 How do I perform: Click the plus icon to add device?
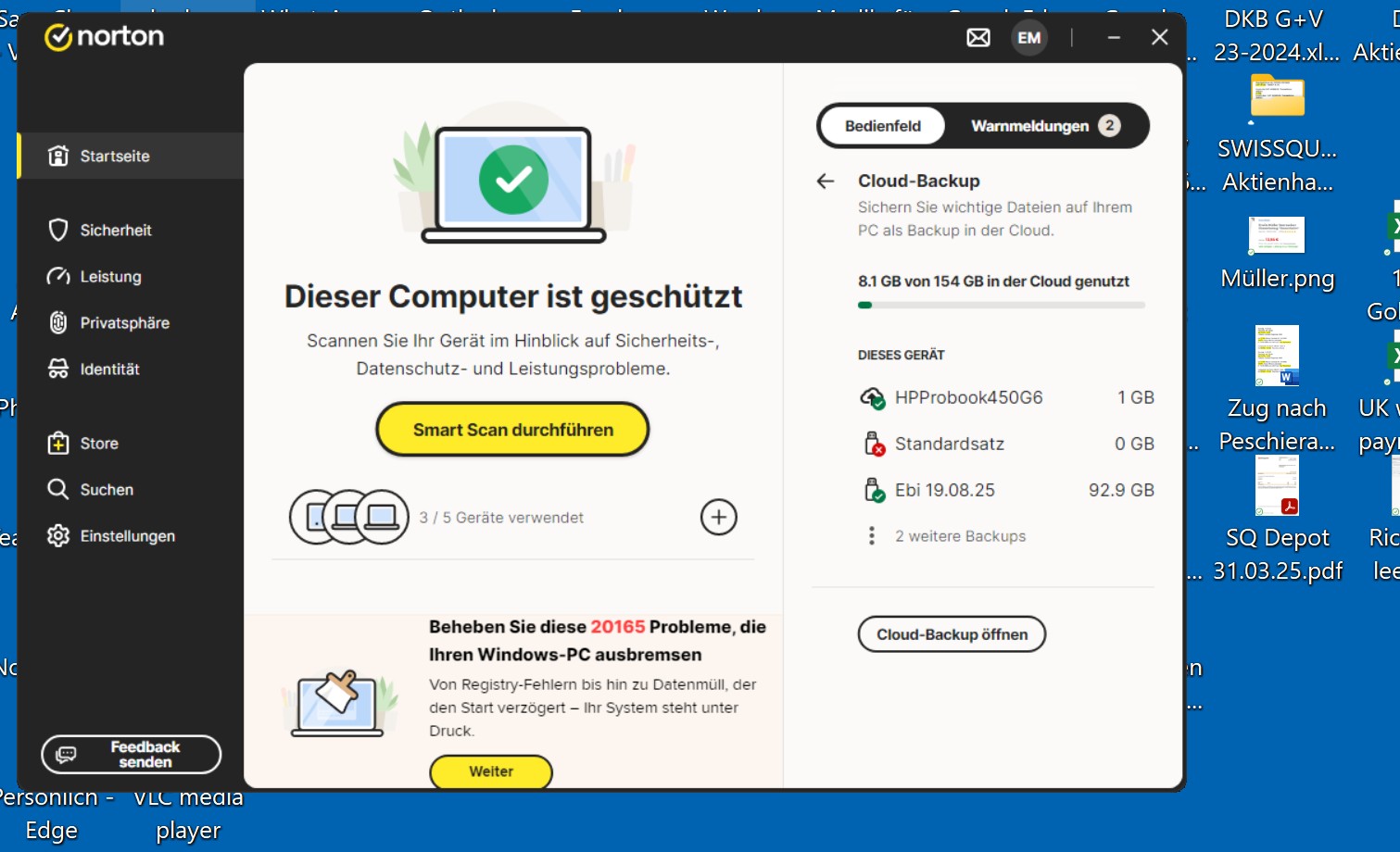pyautogui.click(x=718, y=517)
